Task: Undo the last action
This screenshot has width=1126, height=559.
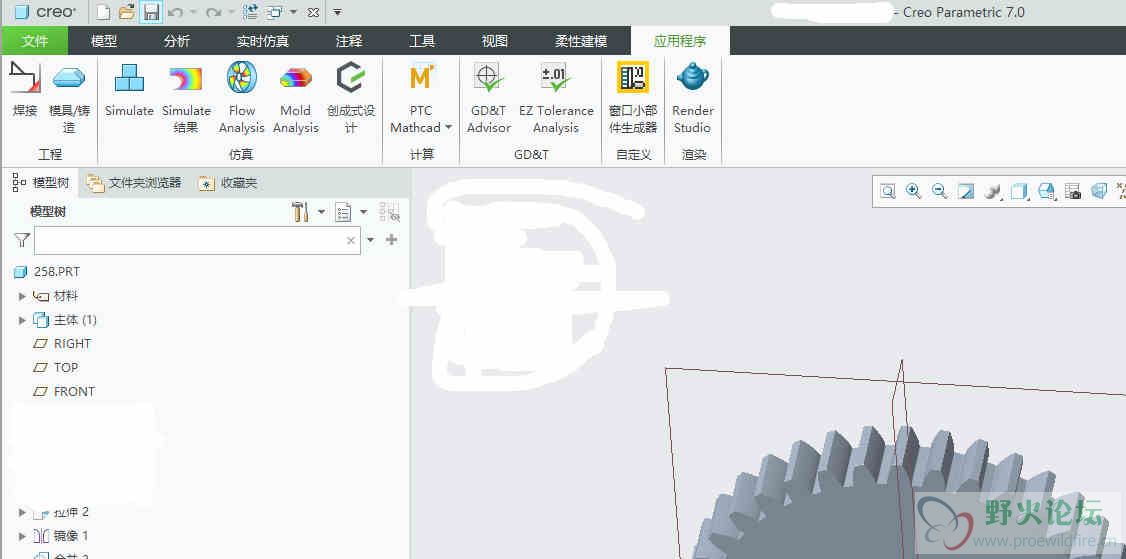Action: click(175, 12)
